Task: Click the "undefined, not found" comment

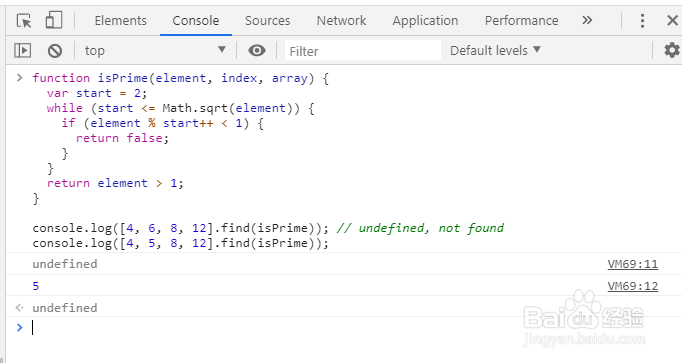Action: (x=420, y=228)
